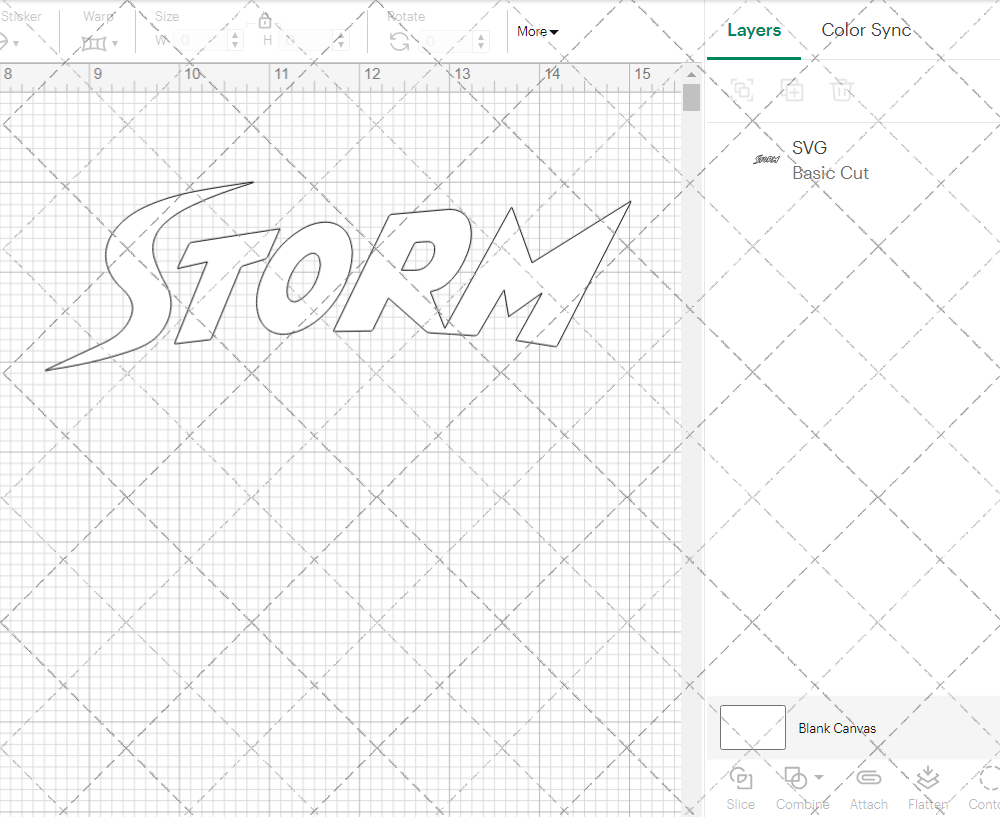Image resolution: width=1000 pixels, height=817 pixels.
Task: Click the Blank Canvas color swatch
Action: tap(752, 728)
